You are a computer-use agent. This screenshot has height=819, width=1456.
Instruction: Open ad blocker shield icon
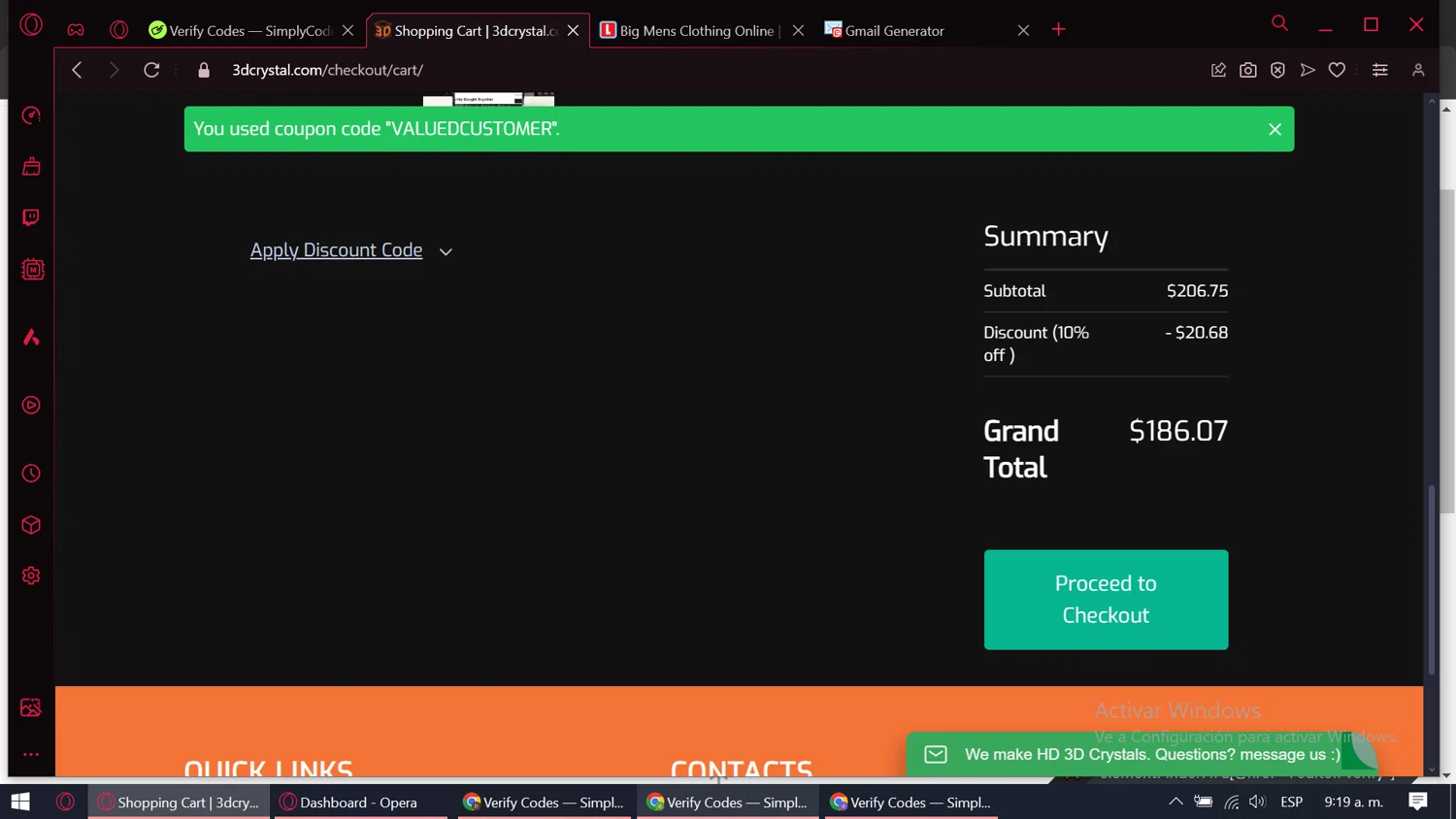pos(1277,70)
